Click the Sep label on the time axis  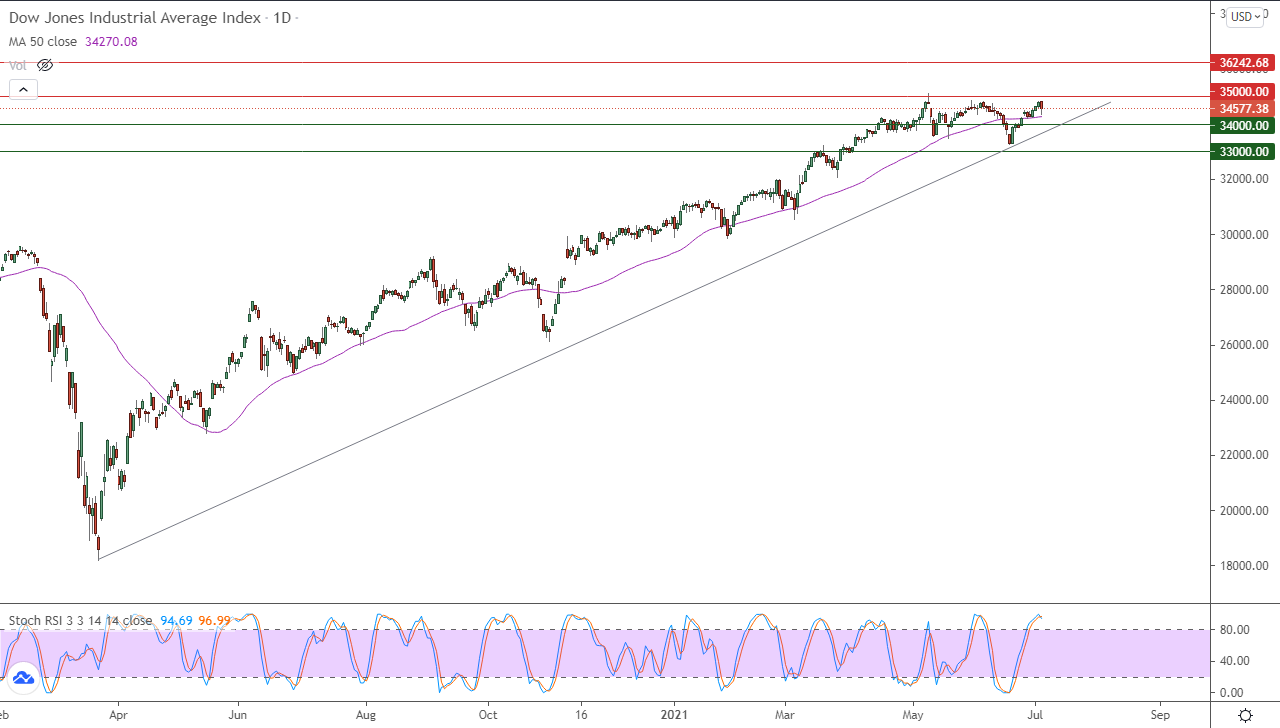[1160, 716]
